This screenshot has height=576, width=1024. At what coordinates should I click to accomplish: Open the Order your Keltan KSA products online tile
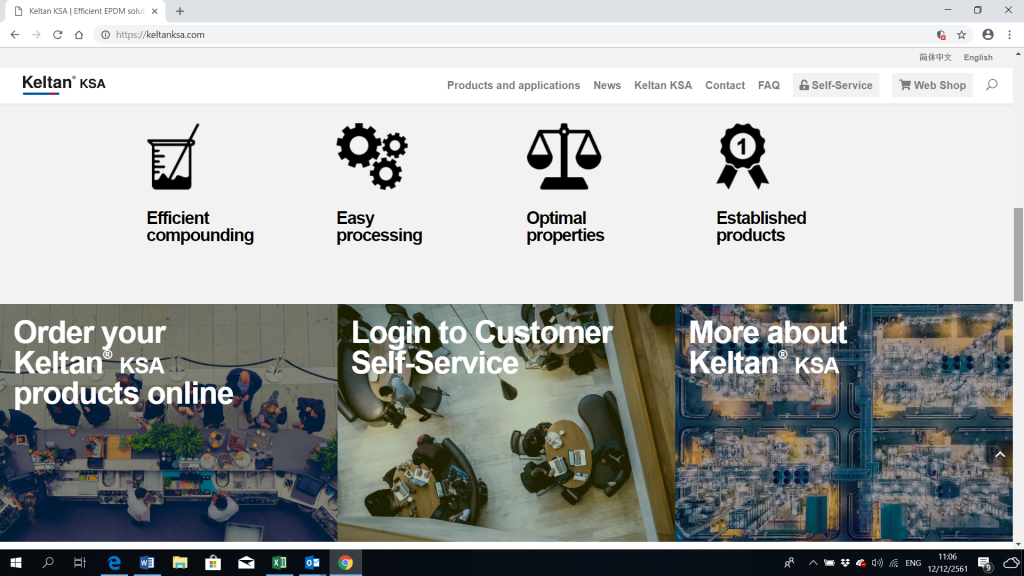(x=168, y=423)
